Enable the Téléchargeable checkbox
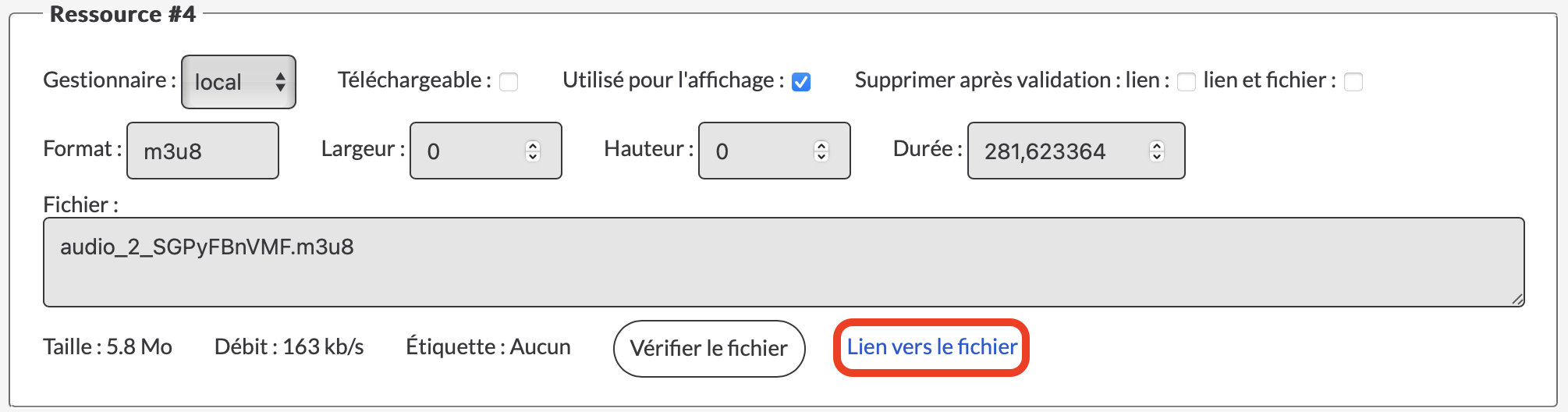Image resolution: width=1568 pixels, height=412 pixels. pos(509,82)
